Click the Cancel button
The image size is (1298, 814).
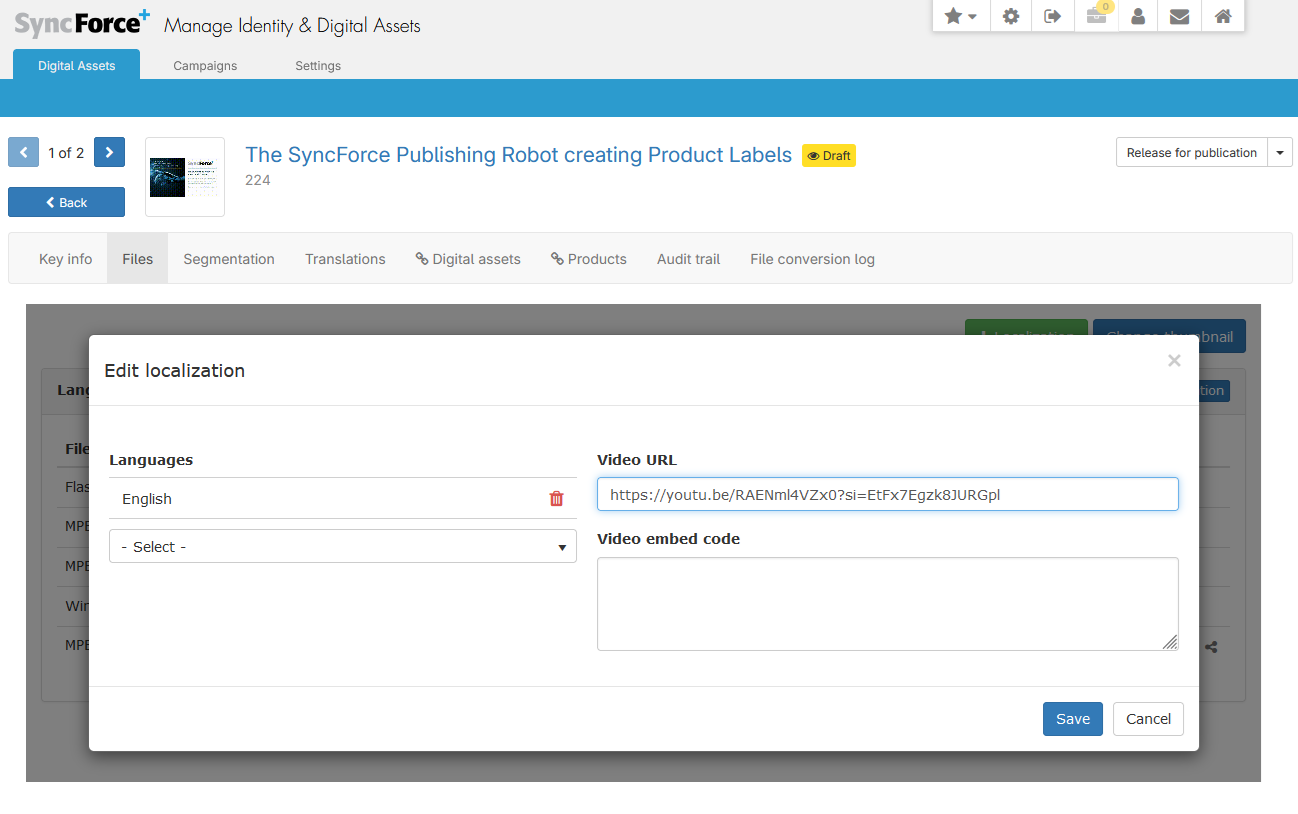pos(1148,719)
